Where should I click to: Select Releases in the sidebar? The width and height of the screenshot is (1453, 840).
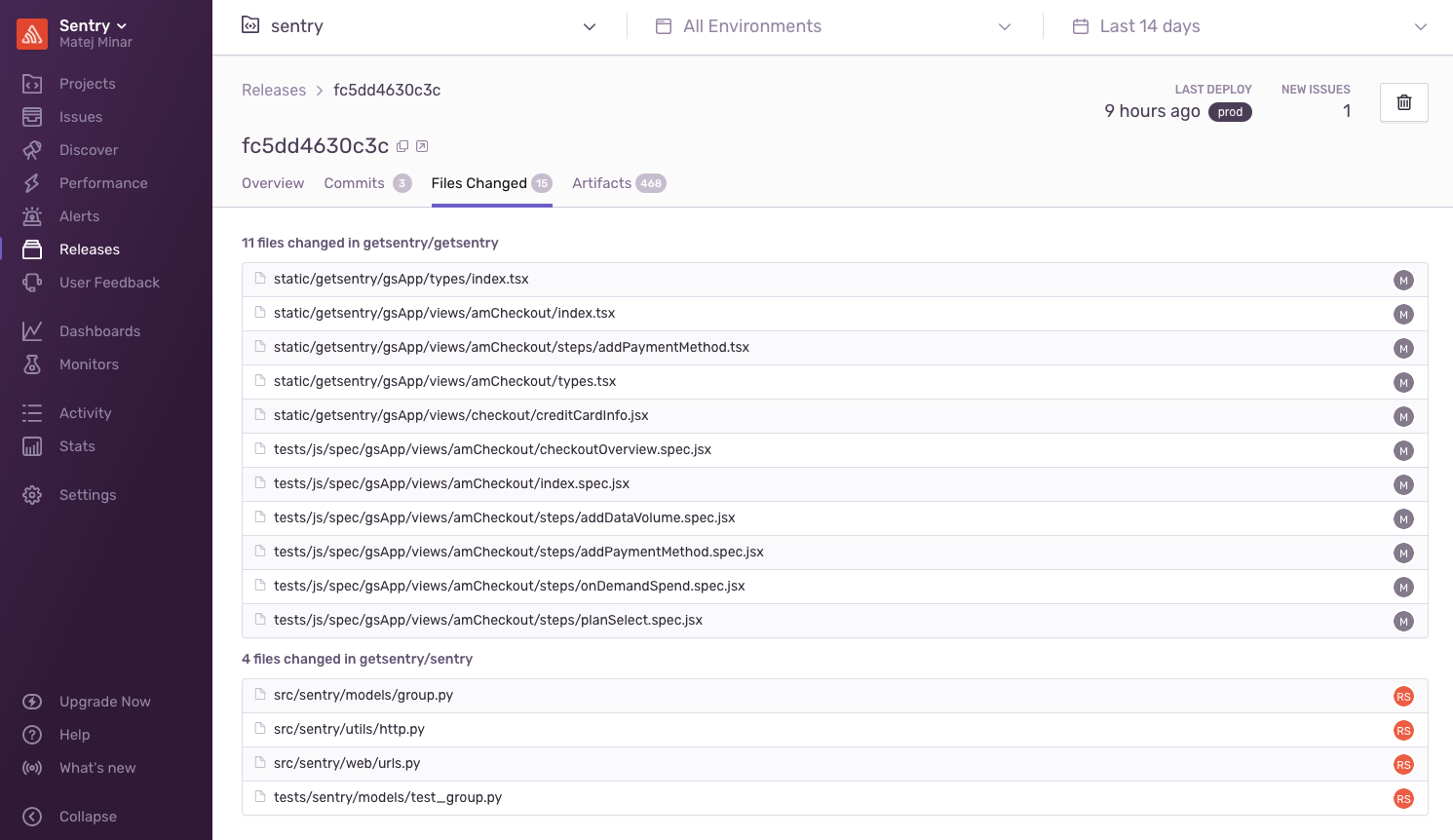click(89, 249)
